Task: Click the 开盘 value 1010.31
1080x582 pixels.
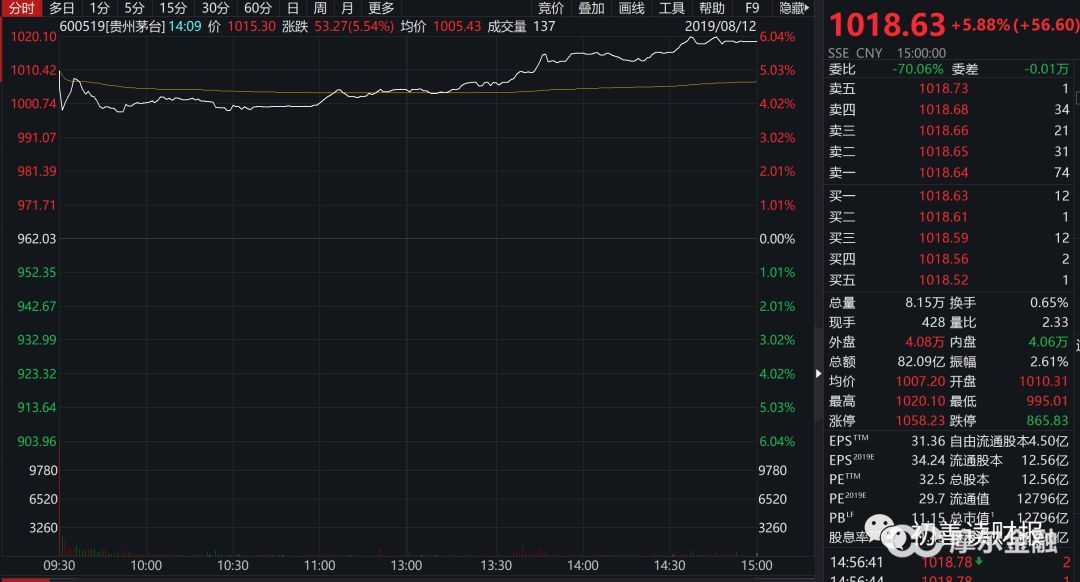Action: point(1043,381)
